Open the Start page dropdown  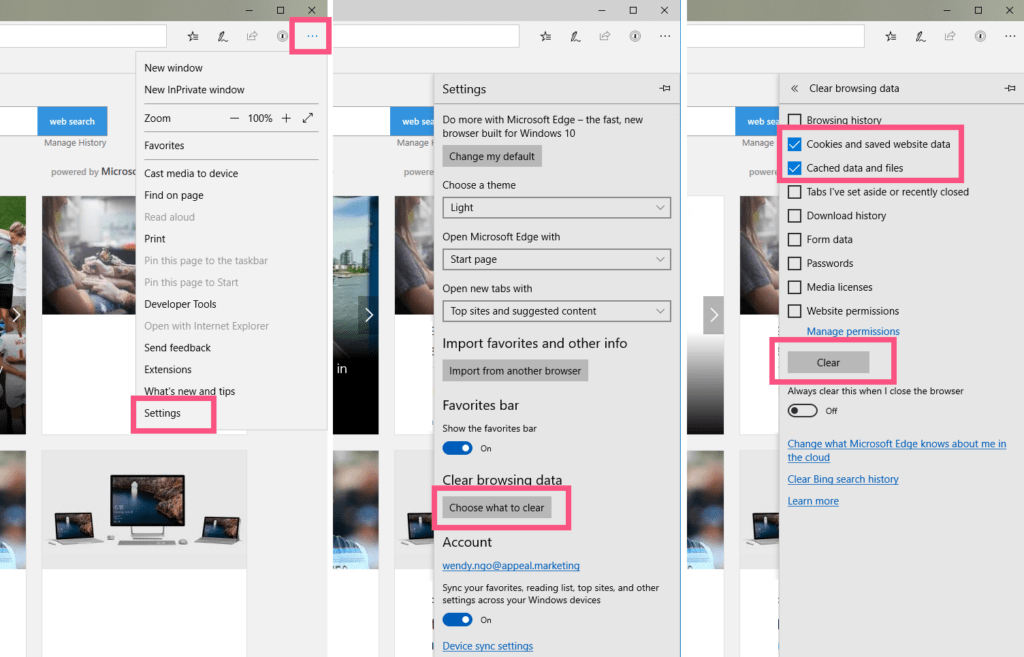pos(556,260)
